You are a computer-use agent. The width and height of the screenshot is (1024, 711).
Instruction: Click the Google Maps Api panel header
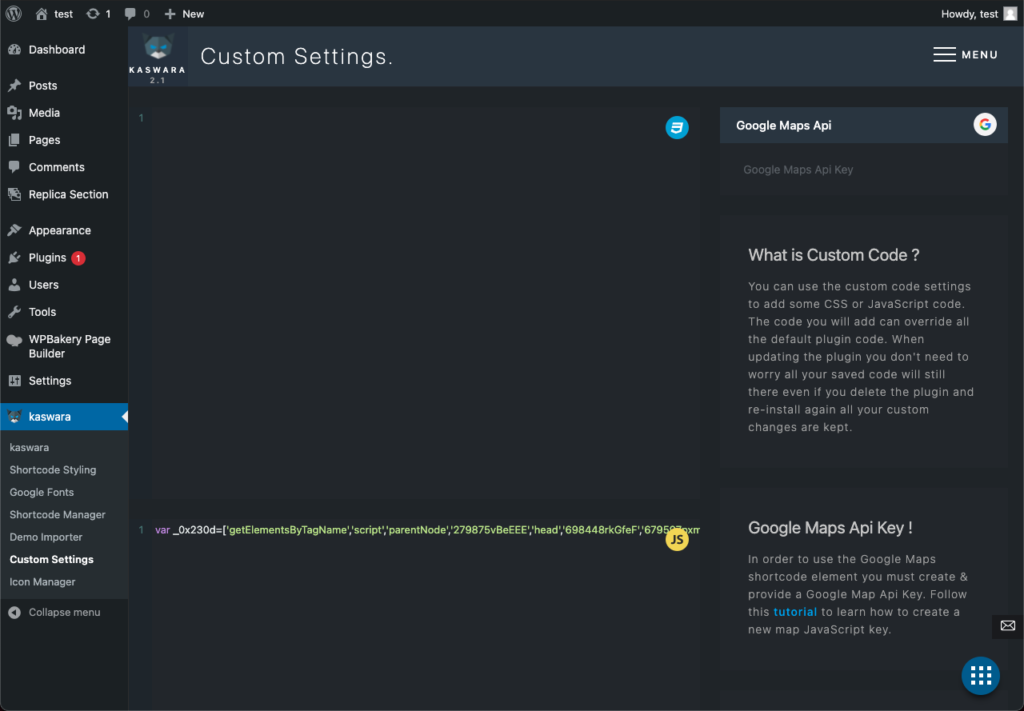coord(863,125)
